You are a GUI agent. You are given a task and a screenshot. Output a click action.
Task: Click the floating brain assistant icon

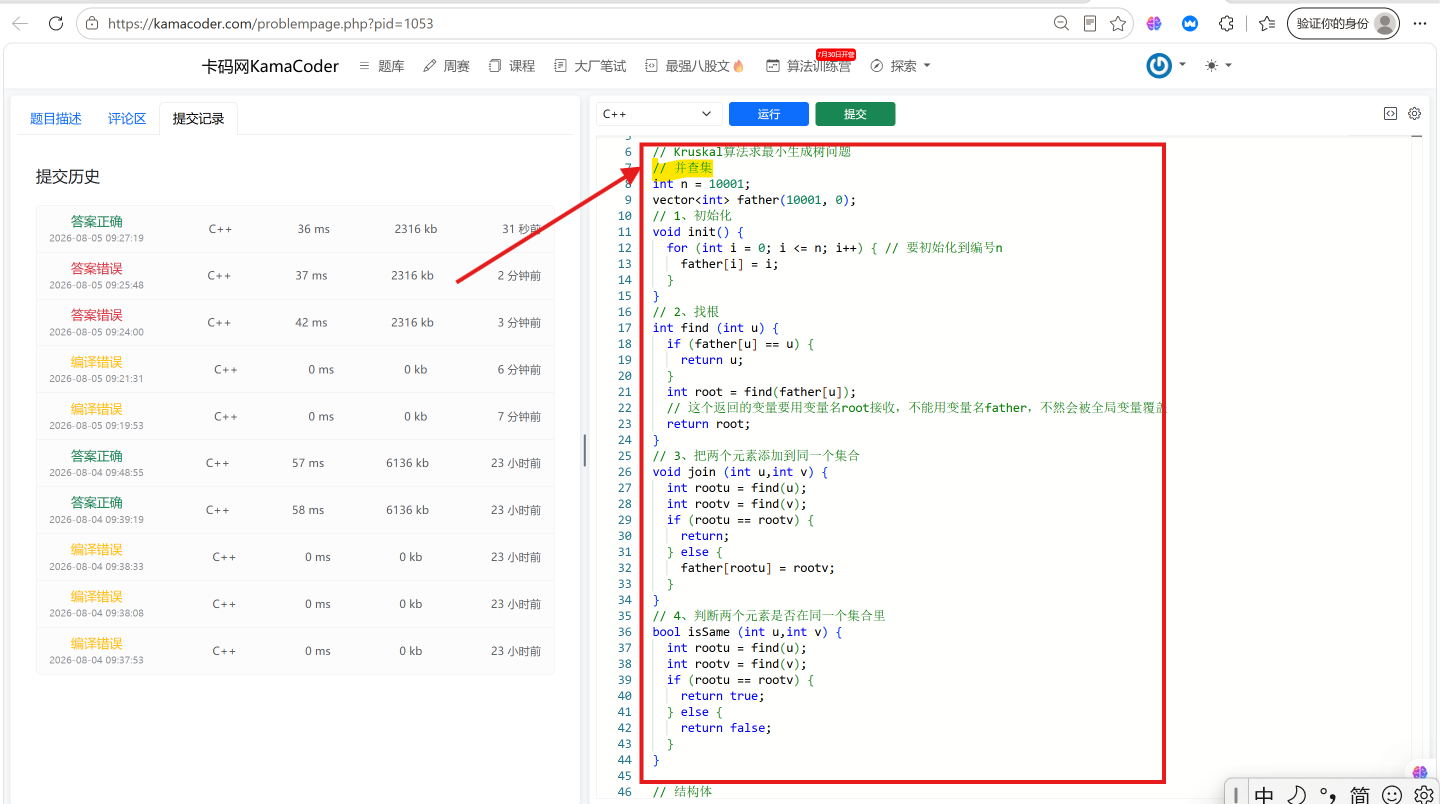tap(1420, 772)
